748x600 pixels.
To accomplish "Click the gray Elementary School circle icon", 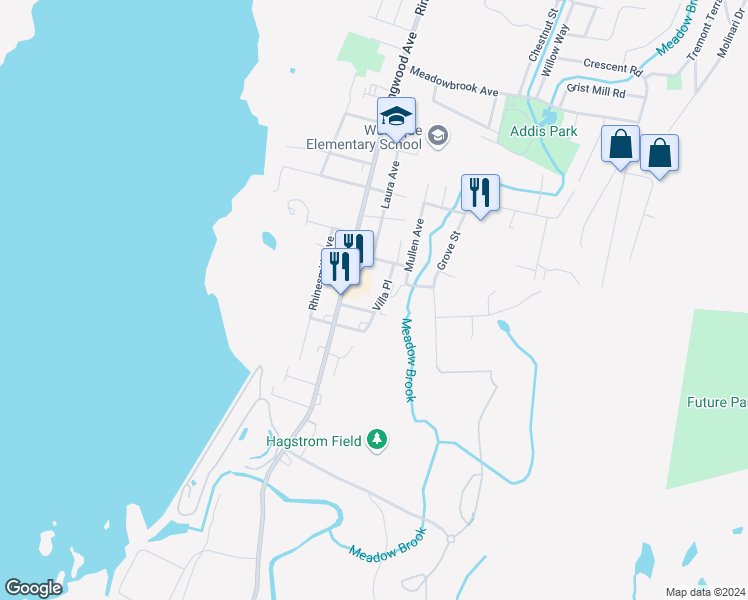I will coord(438,136).
